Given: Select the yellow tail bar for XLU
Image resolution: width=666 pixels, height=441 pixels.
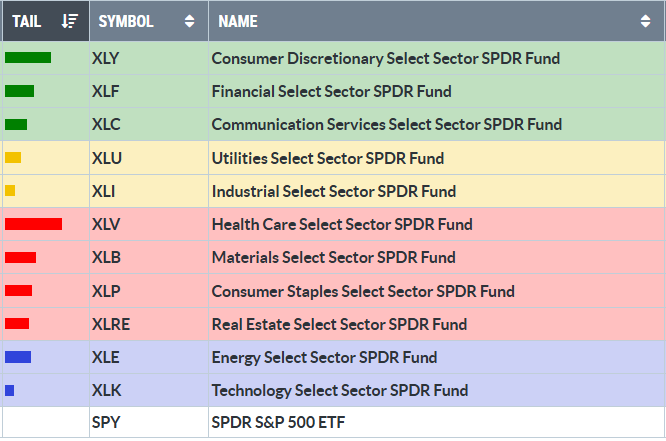Looking at the screenshot, I should pos(13,158).
